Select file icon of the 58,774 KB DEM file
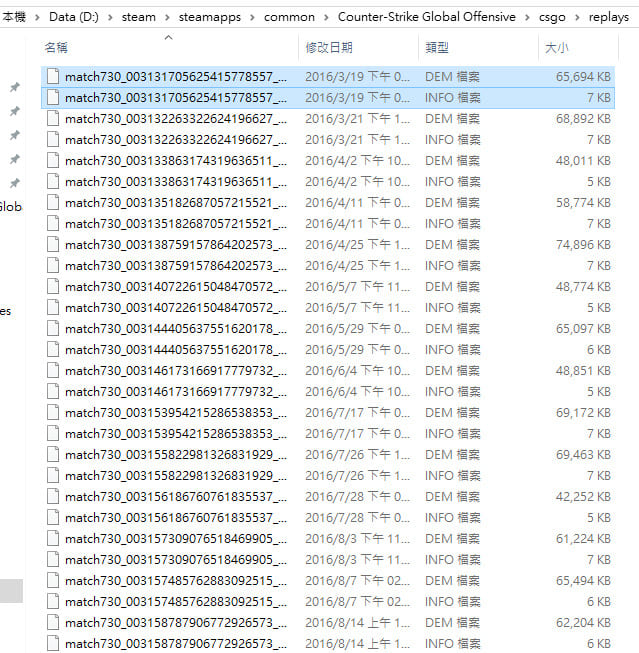Image resolution: width=639 pixels, height=653 pixels. (x=53, y=202)
